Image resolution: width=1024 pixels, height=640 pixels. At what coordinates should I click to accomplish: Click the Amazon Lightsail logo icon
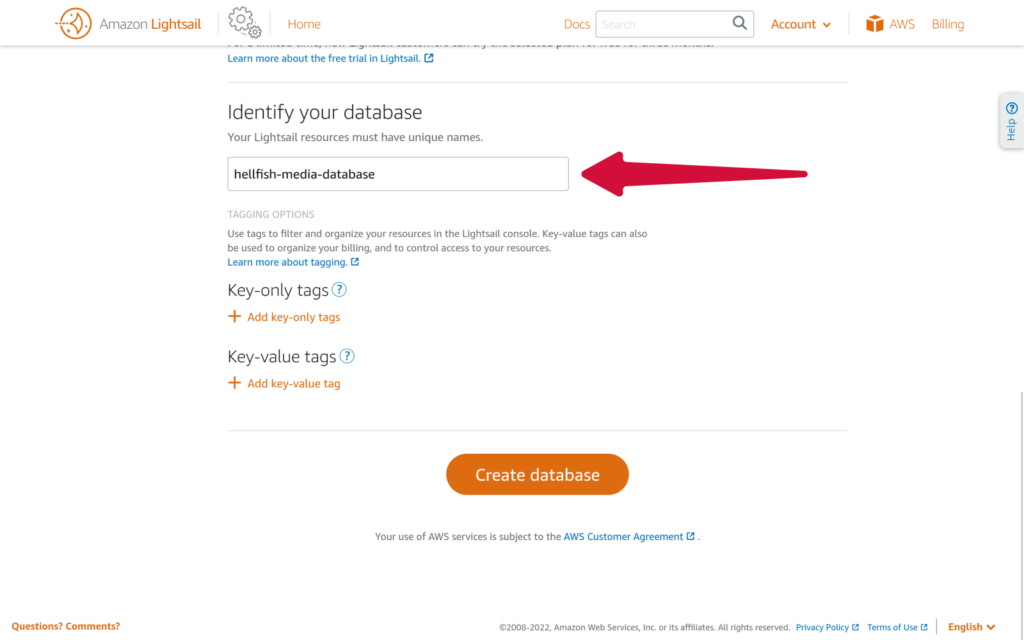[x=74, y=24]
